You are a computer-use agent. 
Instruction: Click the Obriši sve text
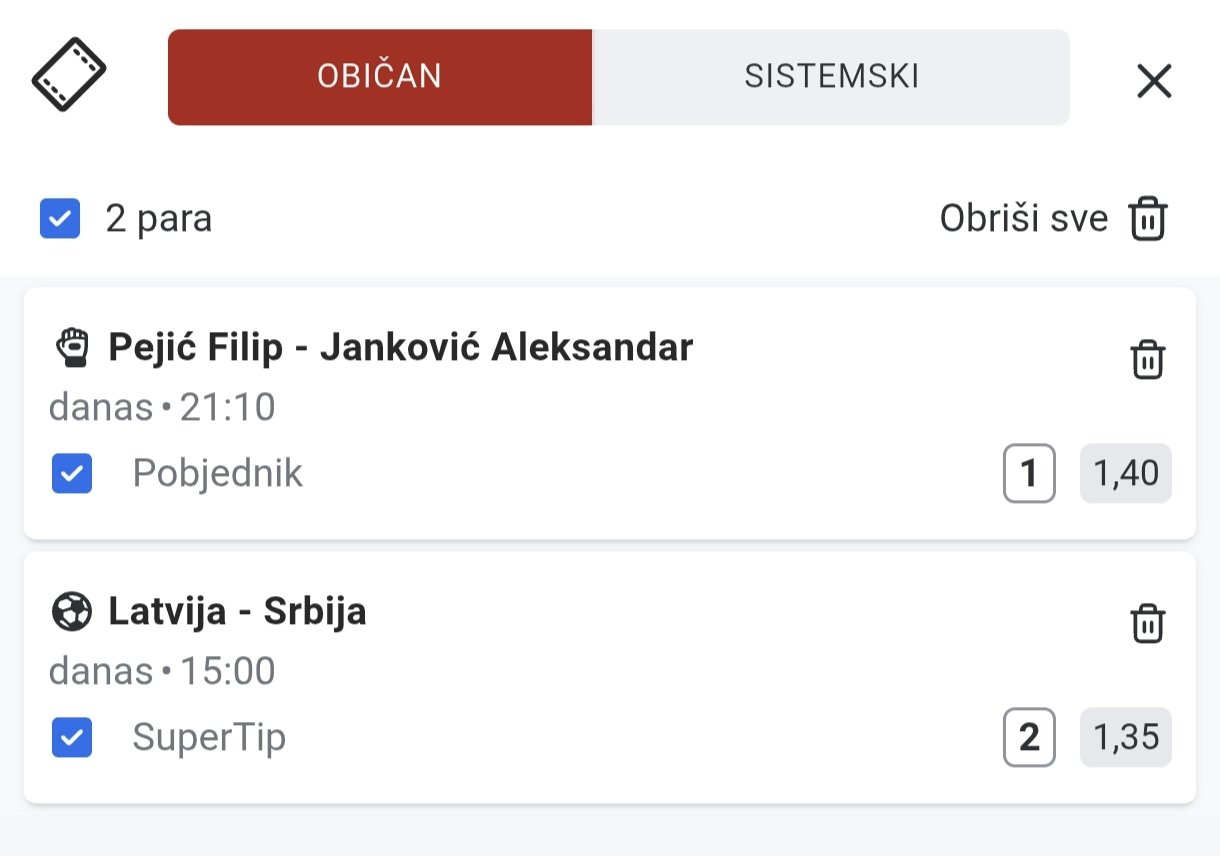tap(1024, 218)
